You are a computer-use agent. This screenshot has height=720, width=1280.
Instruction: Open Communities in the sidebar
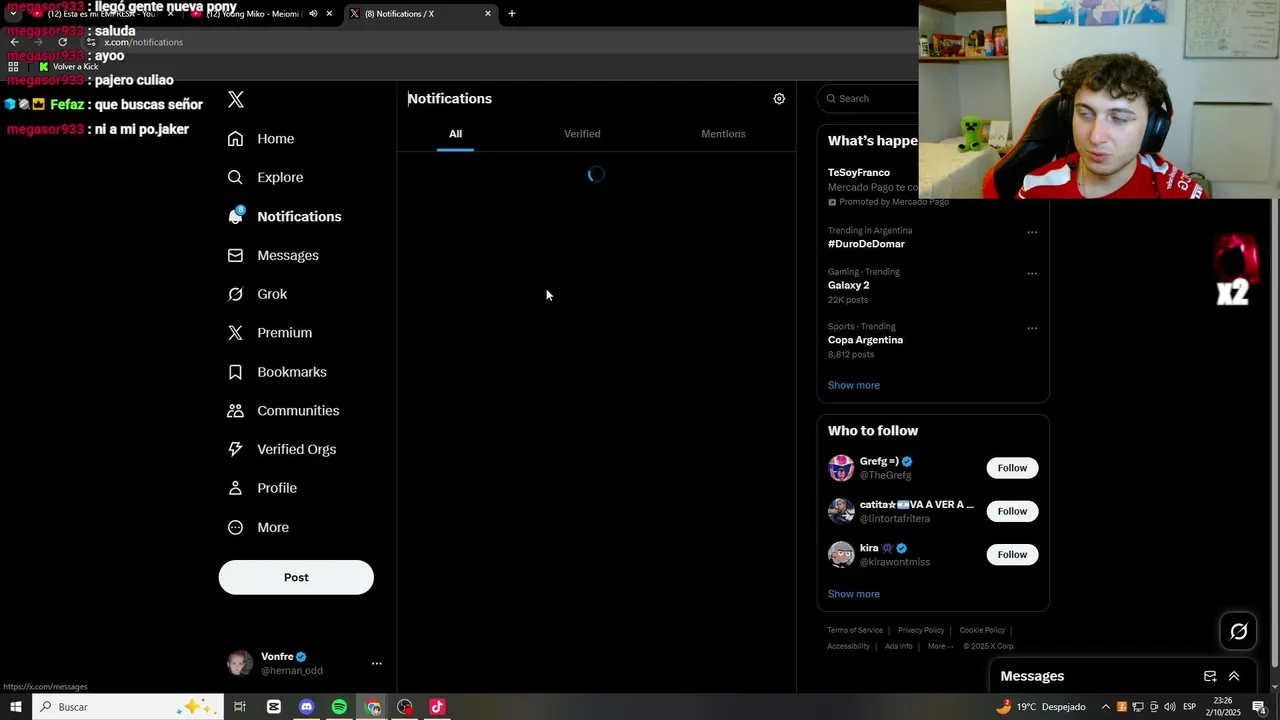click(283, 410)
